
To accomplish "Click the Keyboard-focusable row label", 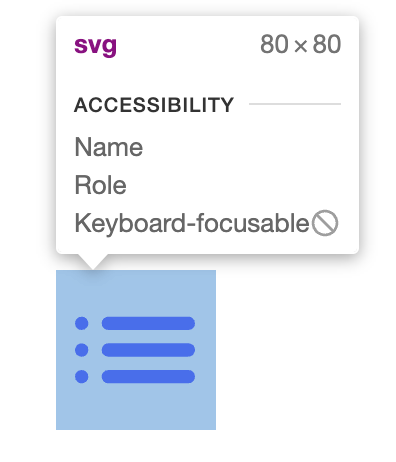I will point(192,223).
